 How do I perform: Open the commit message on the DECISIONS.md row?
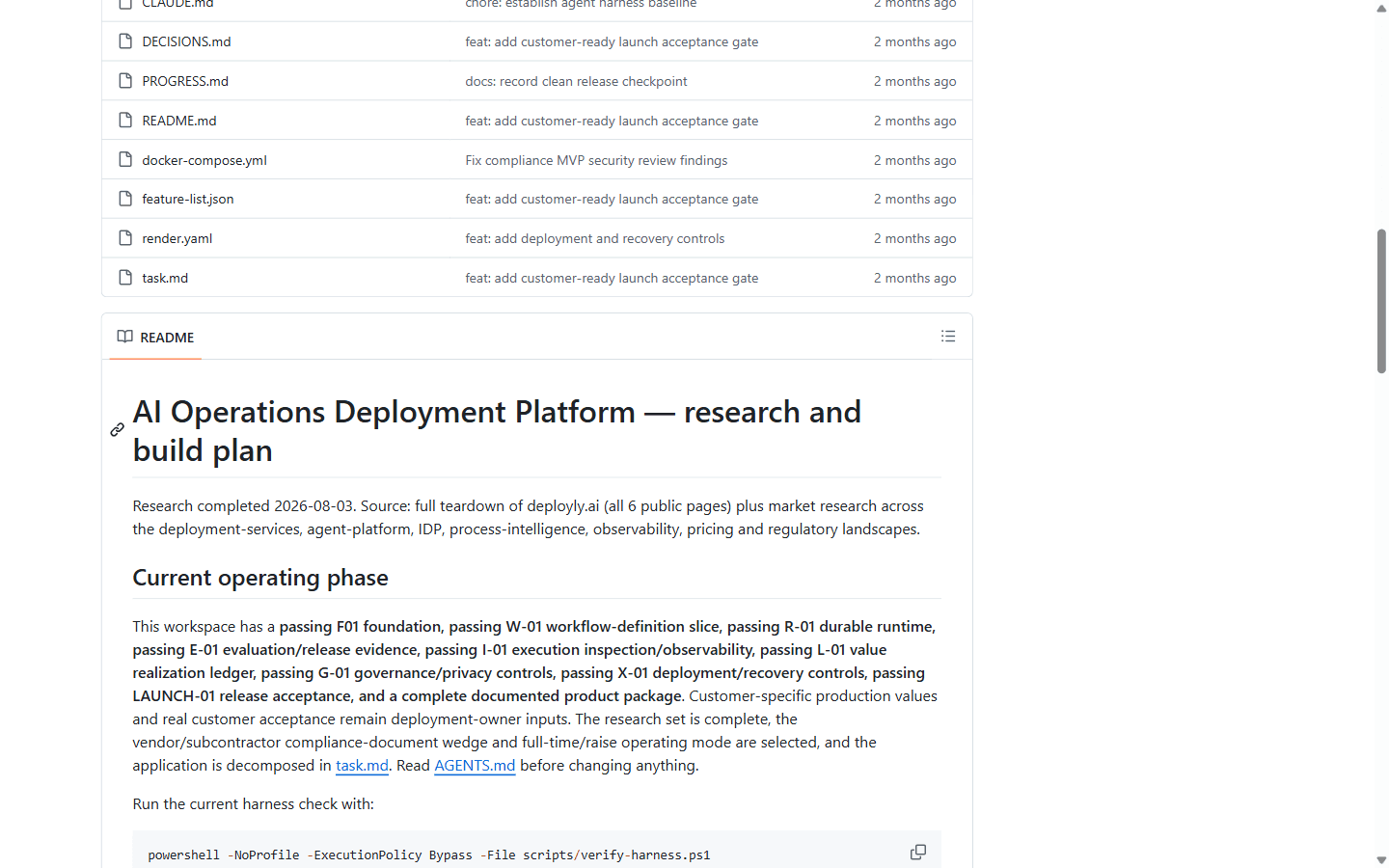(x=612, y=41)
